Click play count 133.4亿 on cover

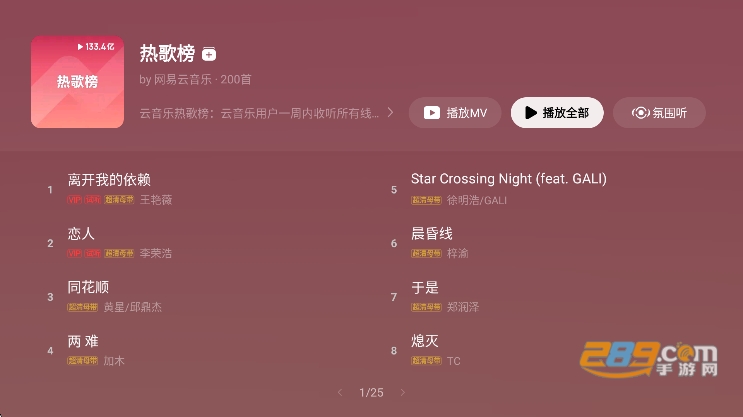96,47
